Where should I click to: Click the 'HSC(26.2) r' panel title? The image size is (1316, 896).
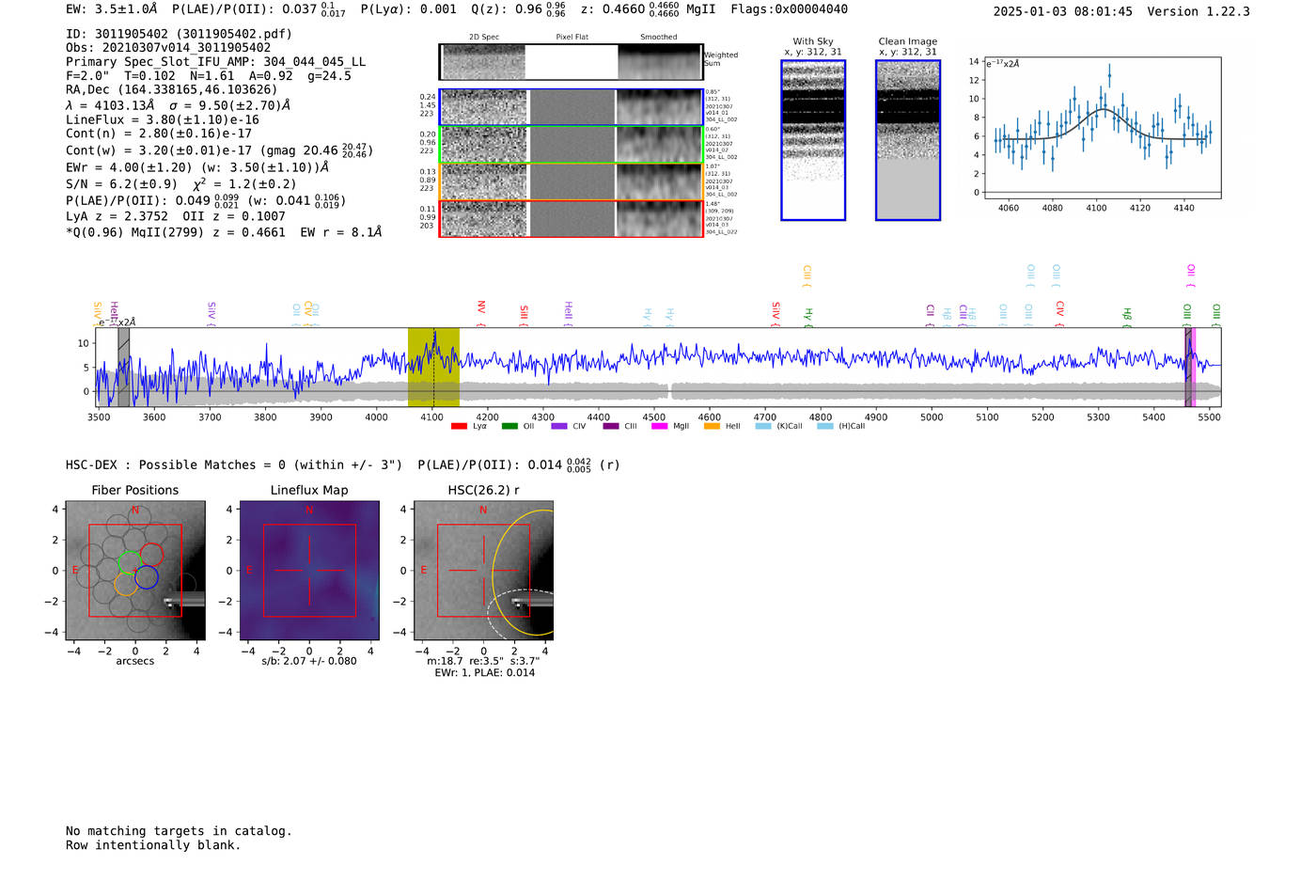pos(483,490)
